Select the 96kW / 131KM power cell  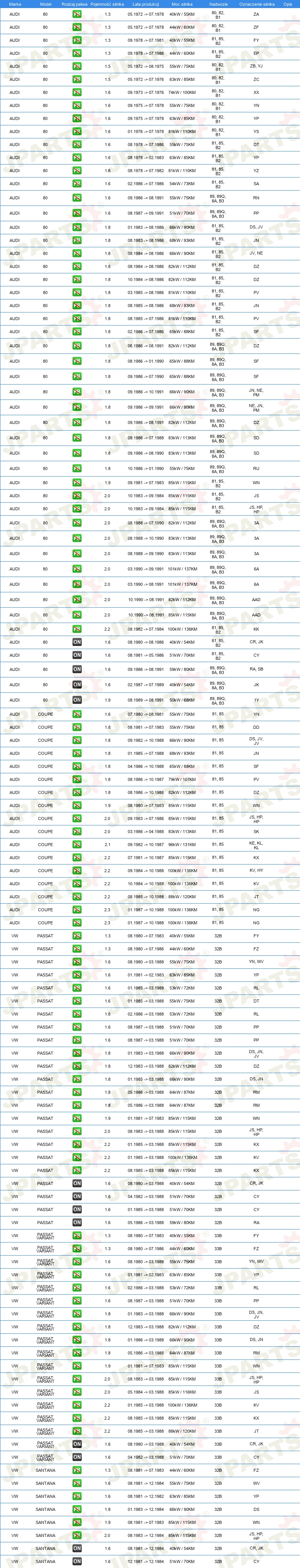point(182,845)
